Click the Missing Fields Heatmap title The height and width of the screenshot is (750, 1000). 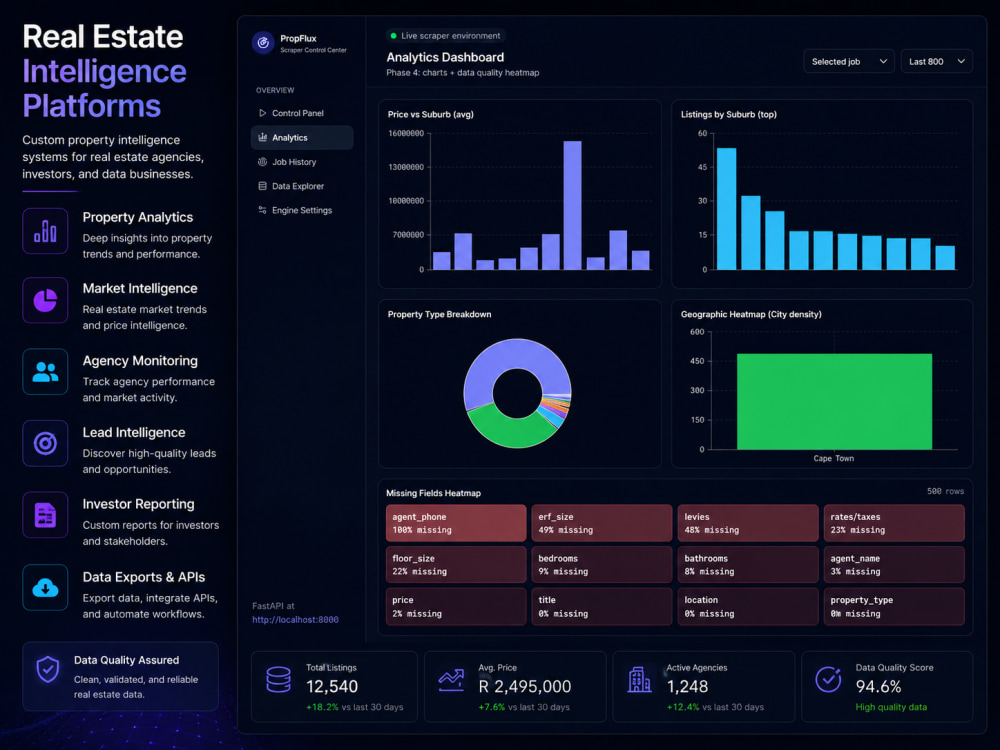[433, 493]
